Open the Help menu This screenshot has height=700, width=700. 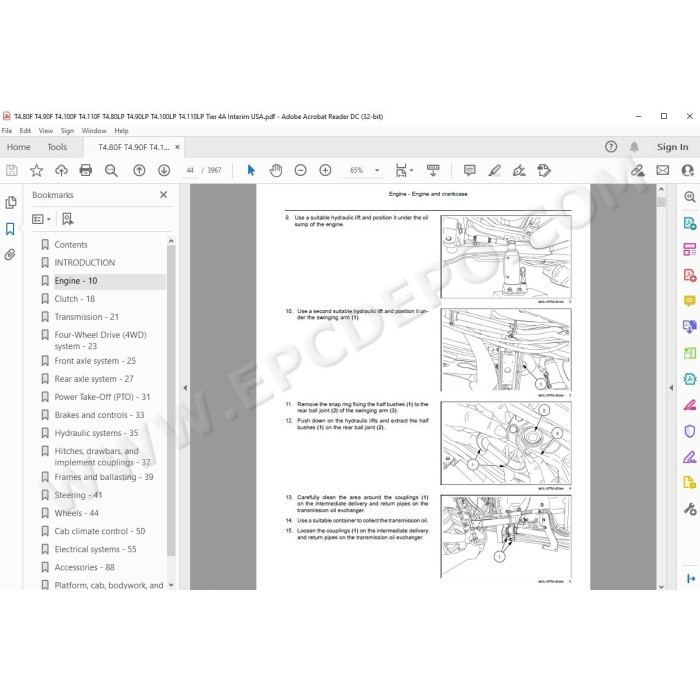pyautogui.click(x=121, y=131)
